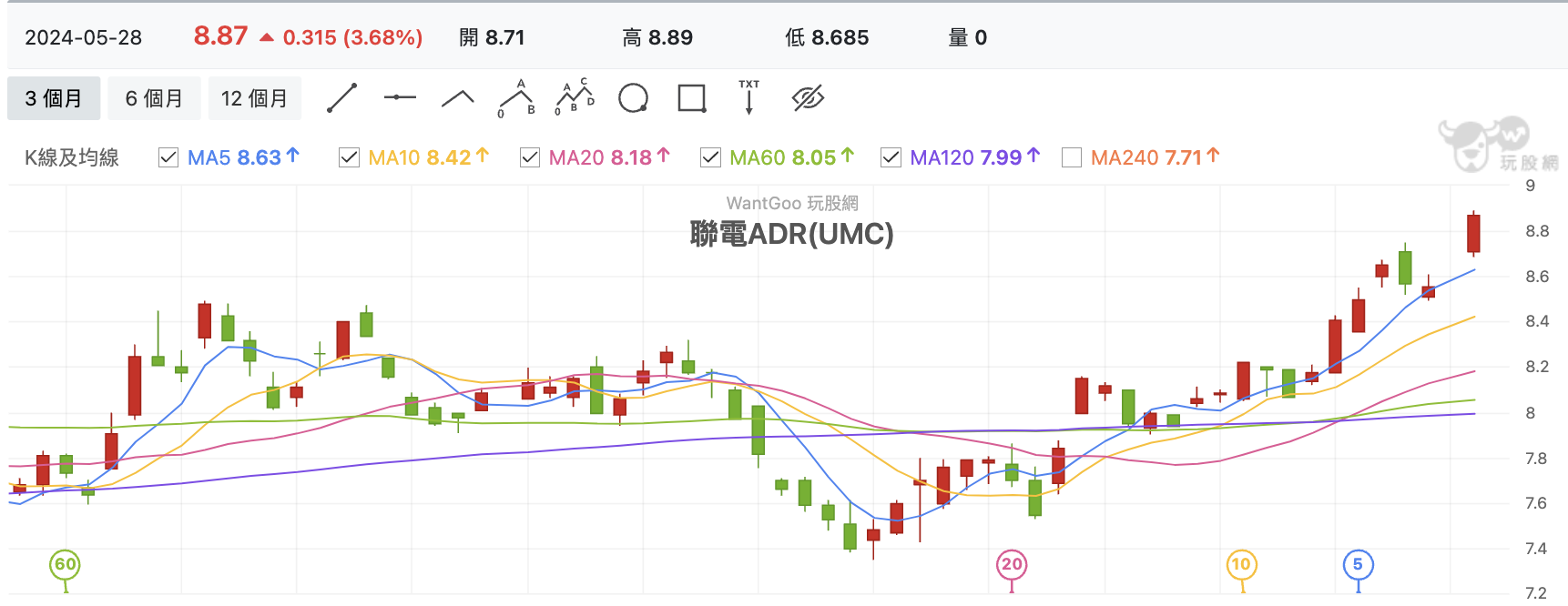Switch to 6 個月 range tab
The image size is (1568, 606).
pos(154,98)
